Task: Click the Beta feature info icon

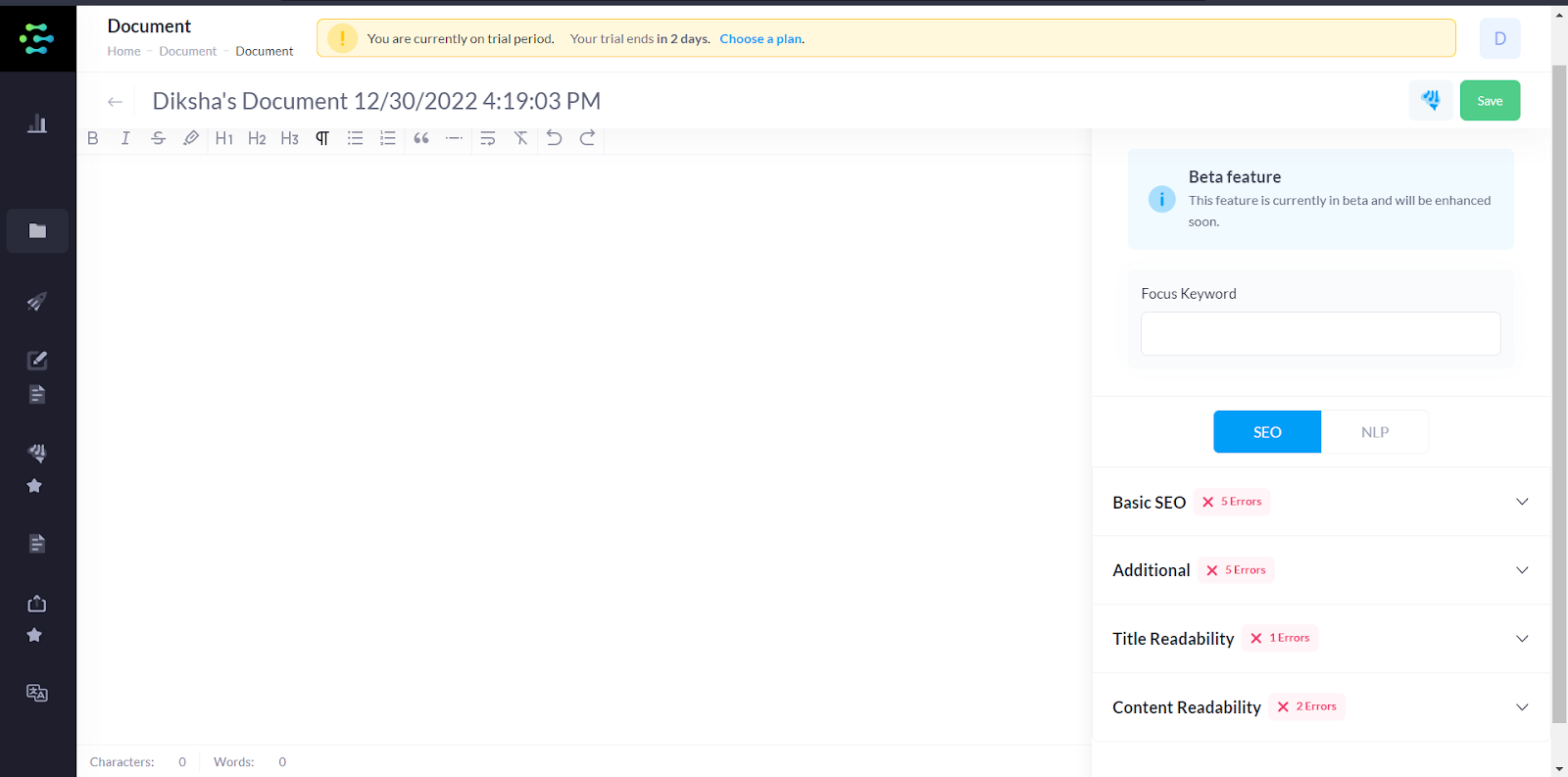Action: click(x=1162, y=200)
